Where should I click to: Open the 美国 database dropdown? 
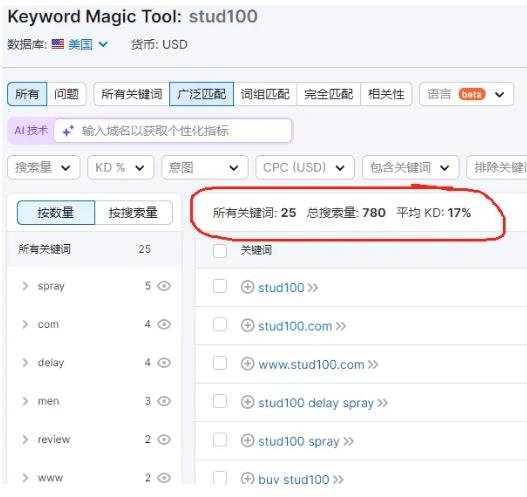click(x=88, y=44)
